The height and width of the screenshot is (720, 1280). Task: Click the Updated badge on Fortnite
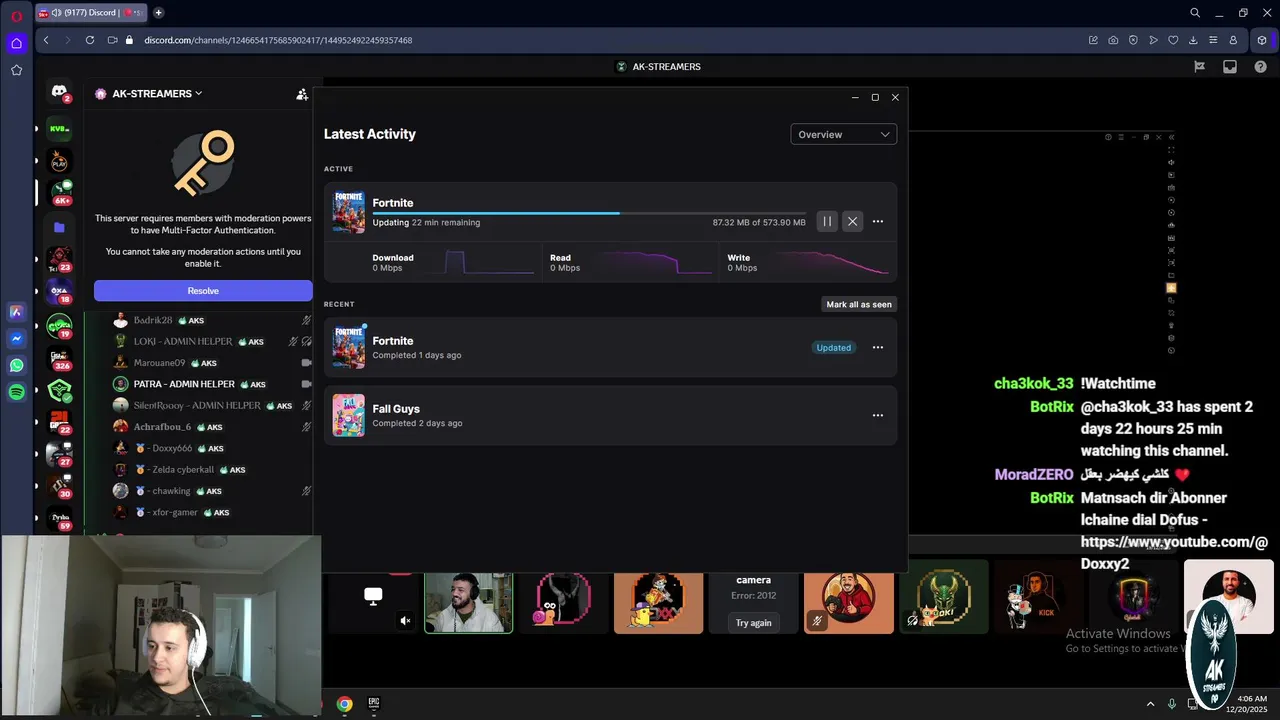pyautogui.click(x=833, y=348)
